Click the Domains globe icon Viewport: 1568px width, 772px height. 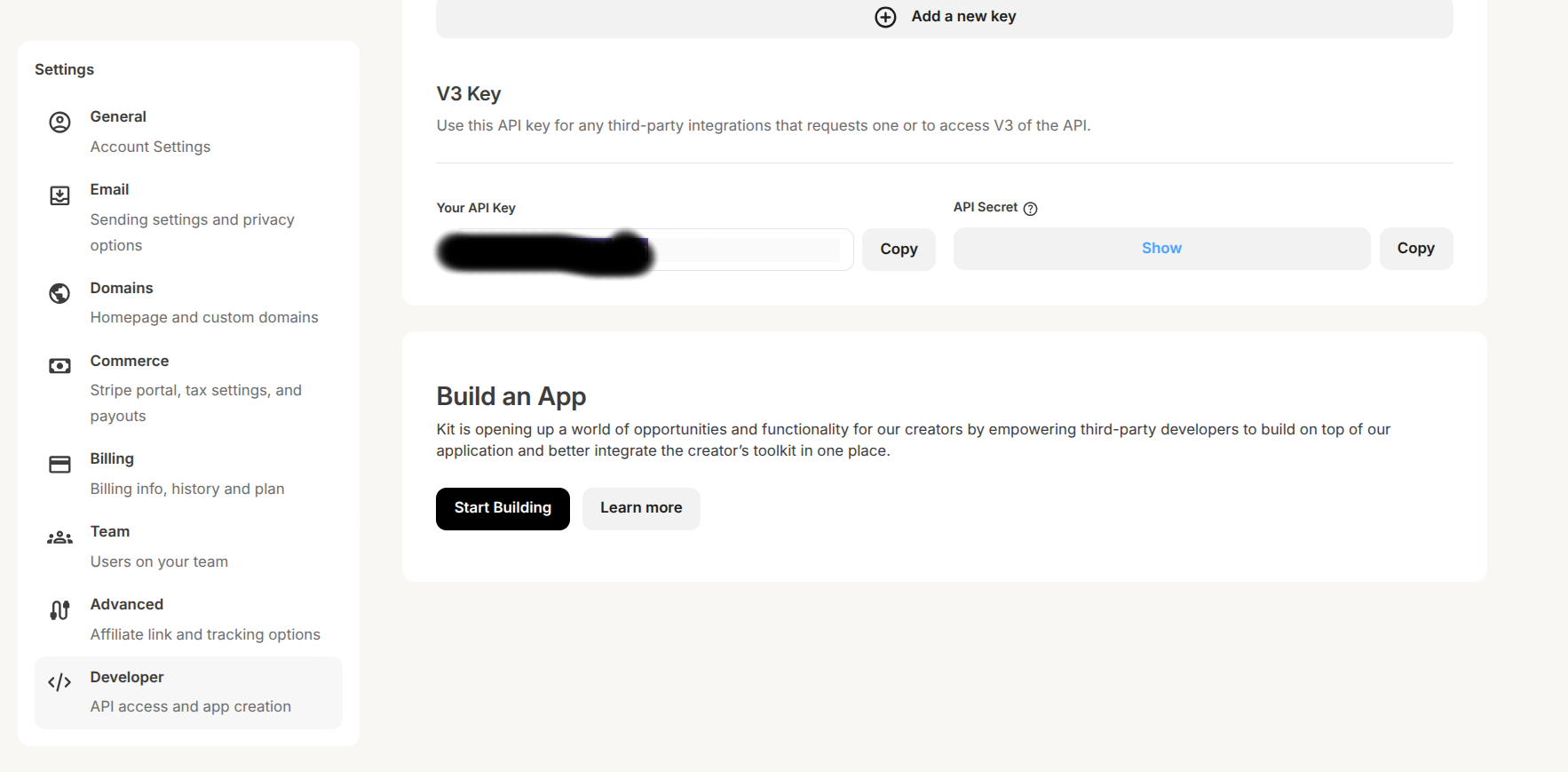click(x=59, y=293)
